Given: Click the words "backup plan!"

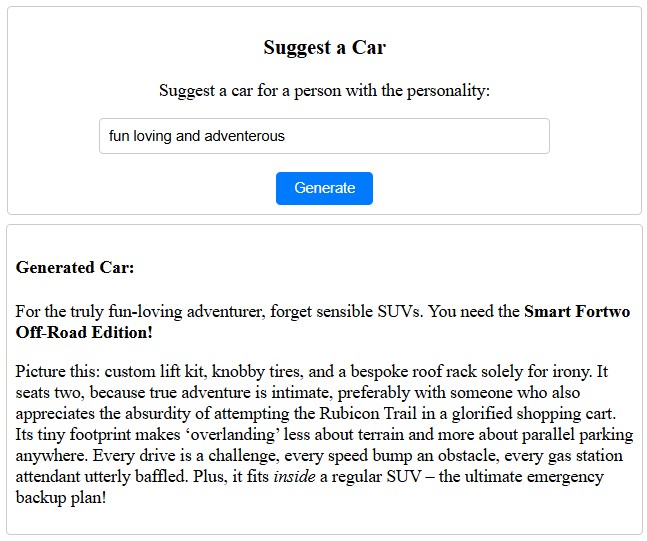Looking at the screenshot, I should [x=61, y=497].
